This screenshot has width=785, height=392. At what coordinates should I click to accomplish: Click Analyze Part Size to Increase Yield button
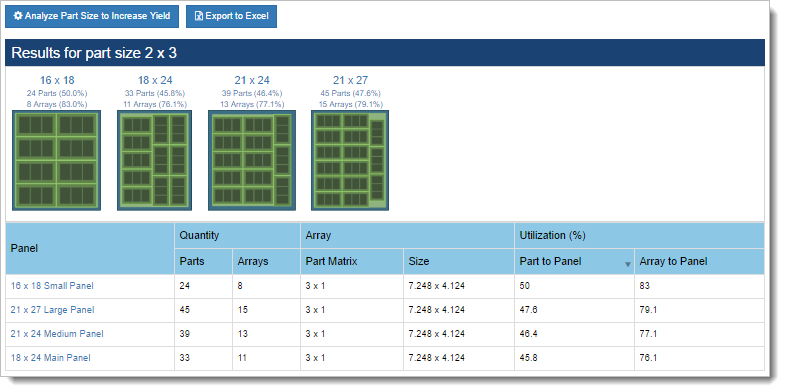(92, 16)
